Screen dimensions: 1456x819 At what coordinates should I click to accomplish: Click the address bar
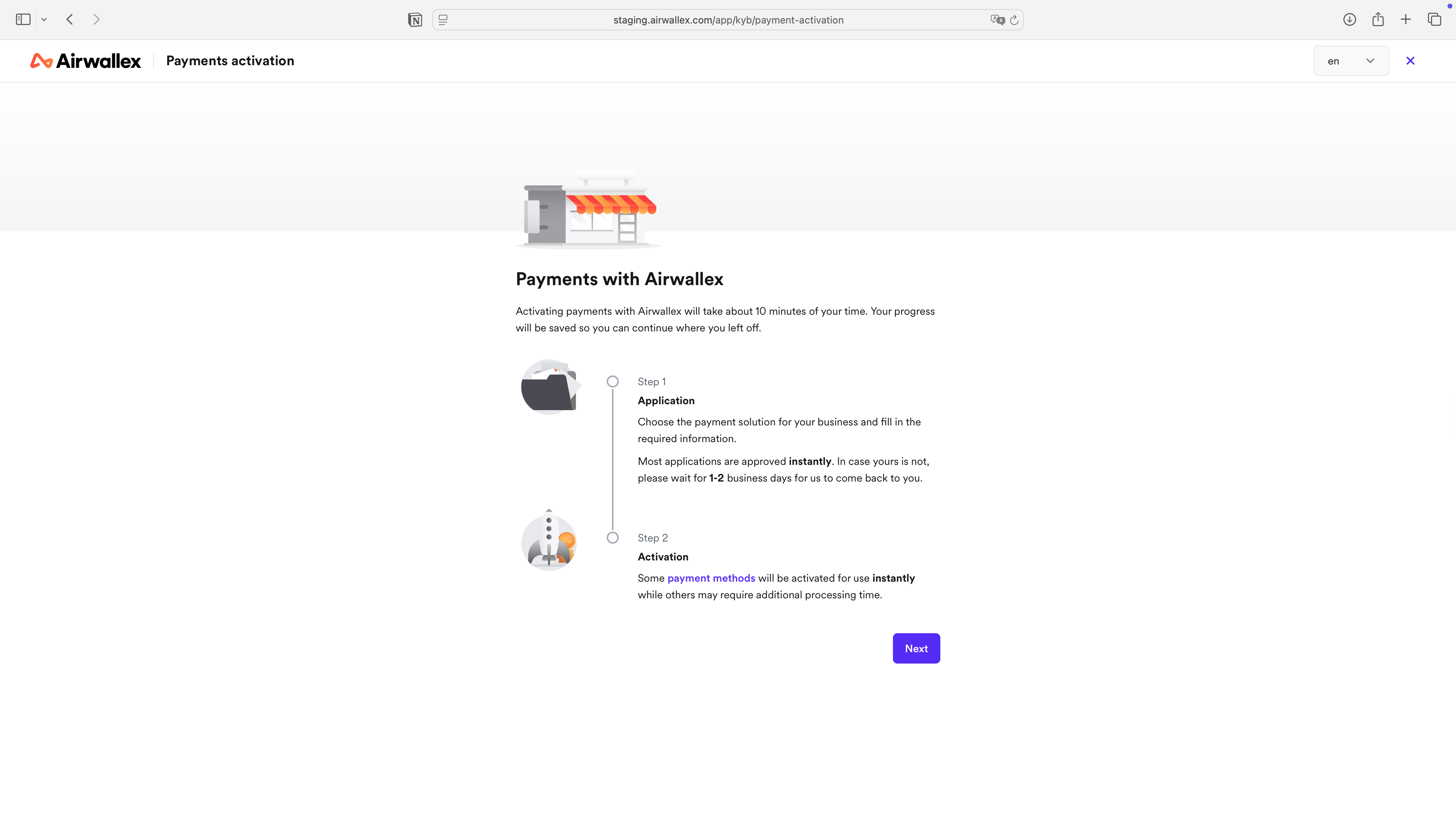tap(728, 19)
